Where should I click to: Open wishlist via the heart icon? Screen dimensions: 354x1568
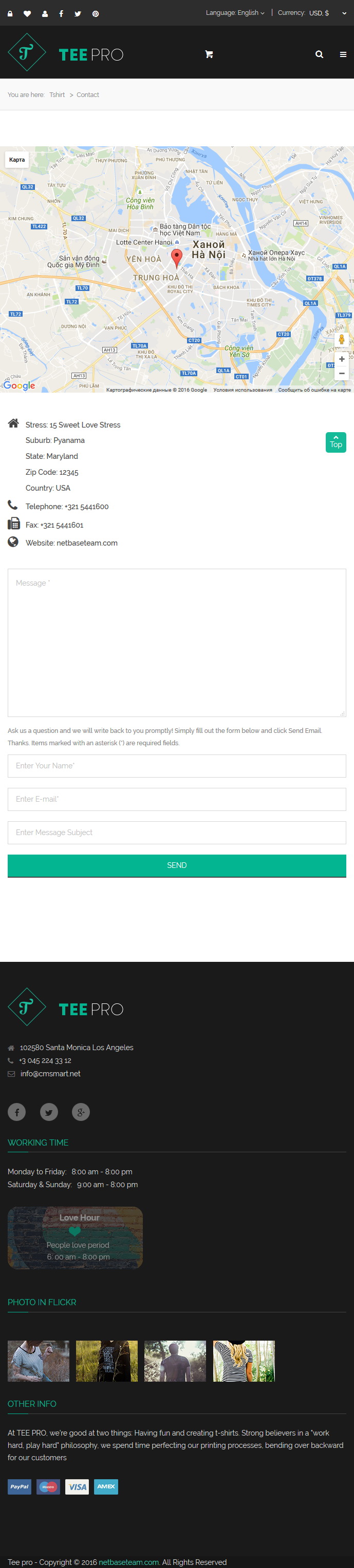(27, 13)
